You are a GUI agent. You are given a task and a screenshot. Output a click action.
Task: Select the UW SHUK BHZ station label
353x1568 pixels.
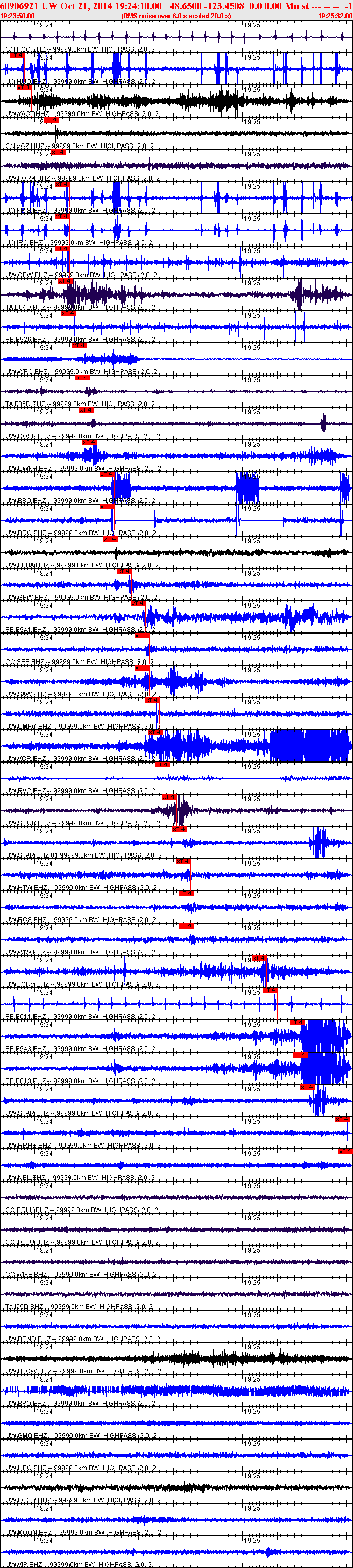82,824
